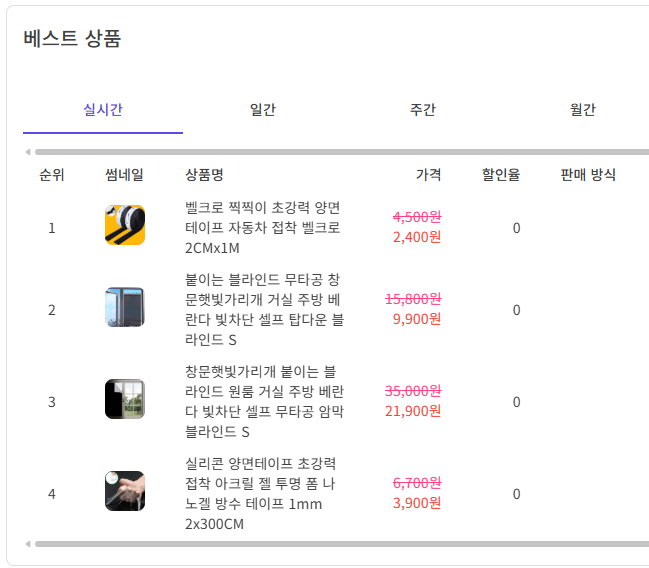The width and height of the screenshot is (649, 568).
Task: Click product name 창문햇빛가리개 붙이는 블라인드
Action: point(264,401)
